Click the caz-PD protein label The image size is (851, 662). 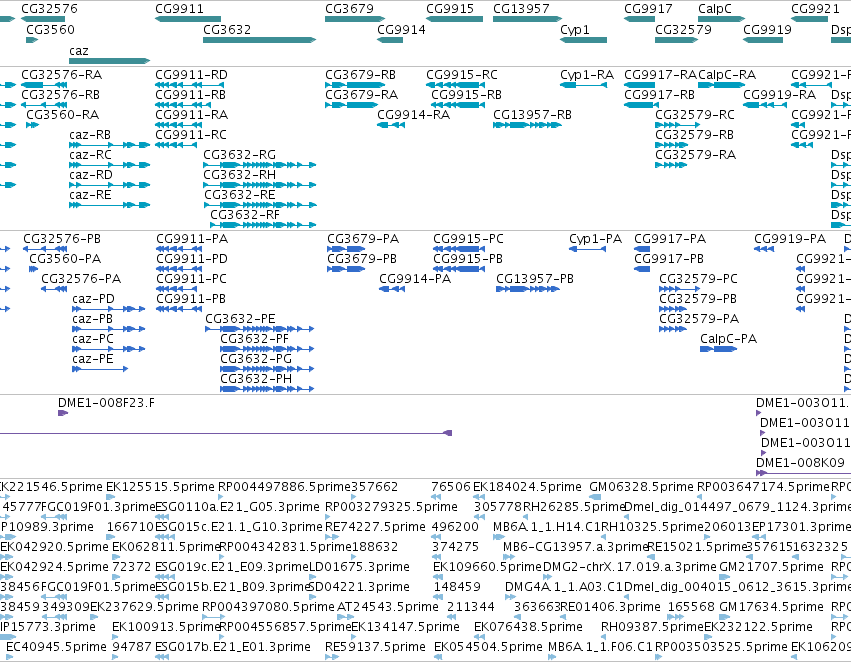click(93, 299)
